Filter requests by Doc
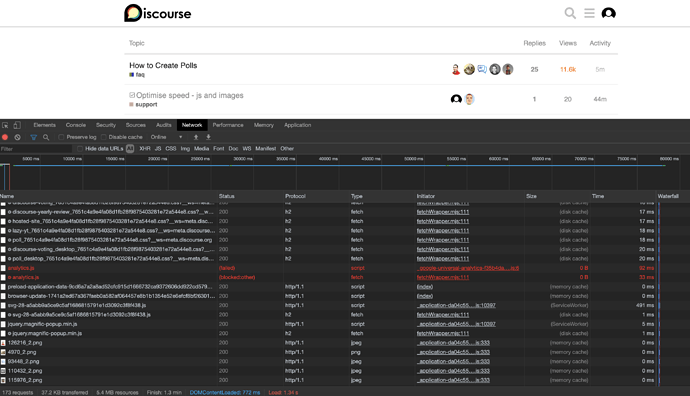The height and width of the screenshot is (396, 690). [233, 149]
